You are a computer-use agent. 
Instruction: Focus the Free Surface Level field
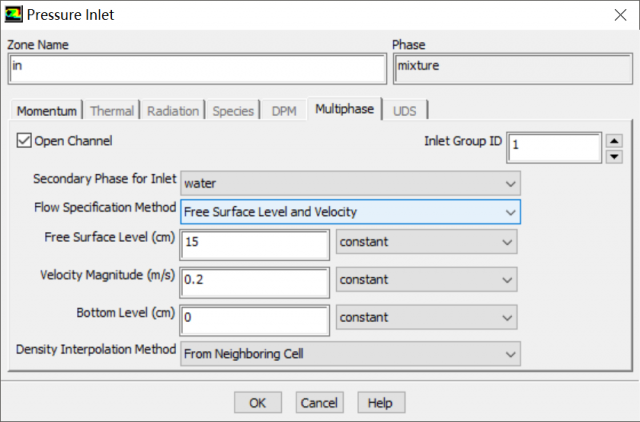click(x=255, y=243)
